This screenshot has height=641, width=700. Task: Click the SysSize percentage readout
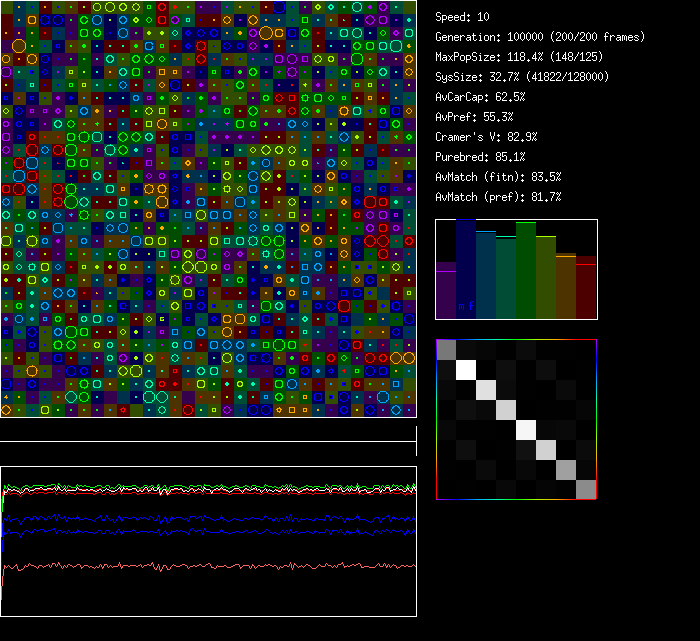[522, 77]
